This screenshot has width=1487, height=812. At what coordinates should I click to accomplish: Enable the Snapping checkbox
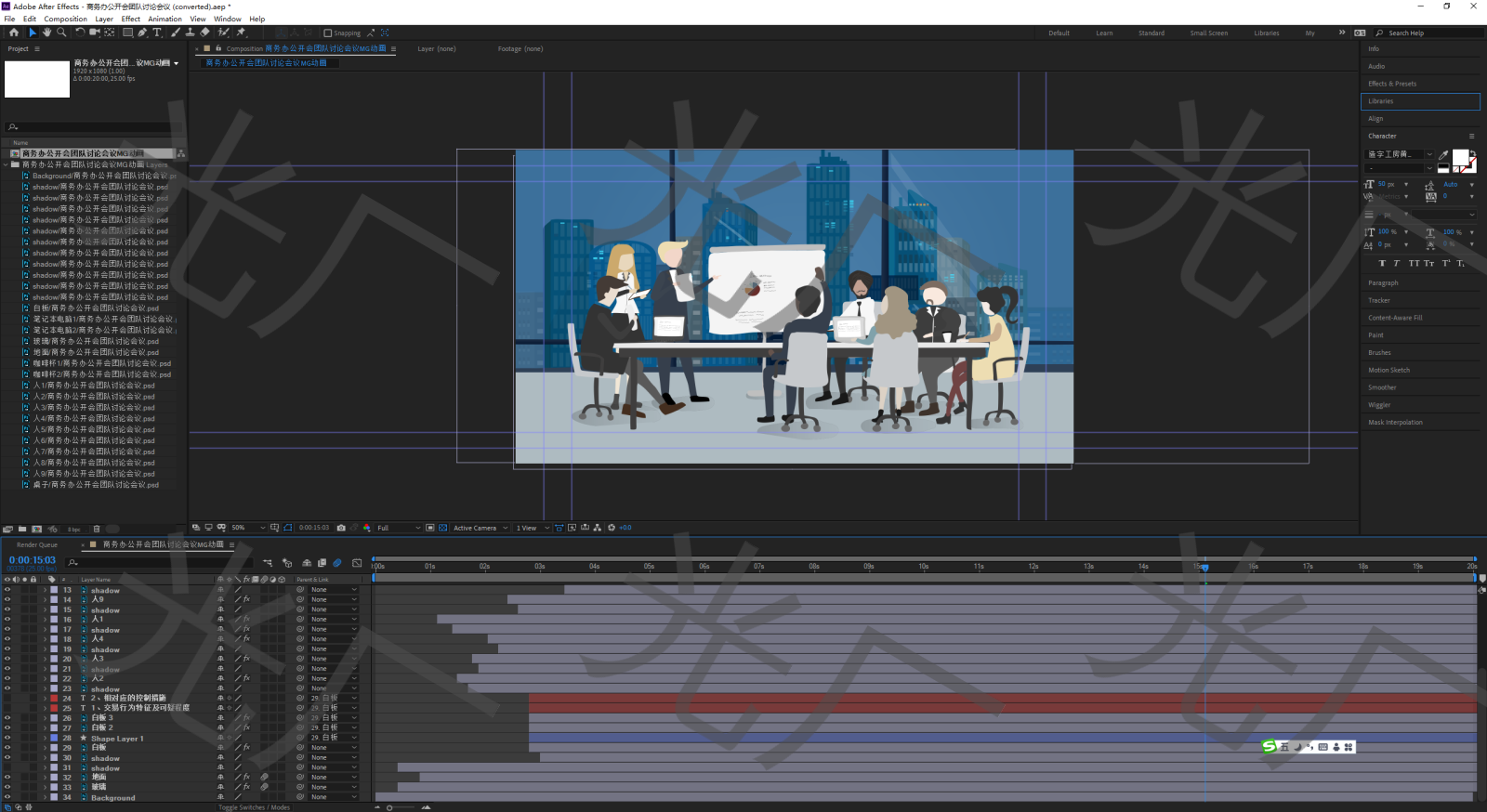(327, 33)
